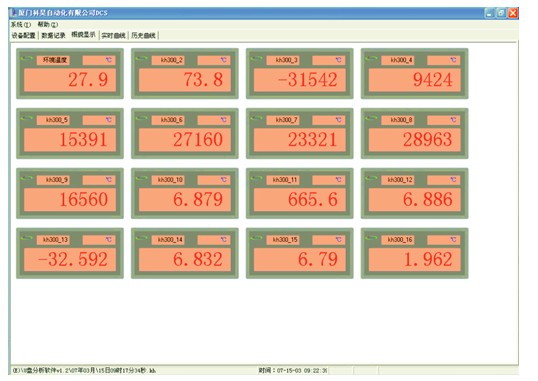538x381 pixels.
Task: Open the 帮助 menu
Action: [x=48, y=25]
